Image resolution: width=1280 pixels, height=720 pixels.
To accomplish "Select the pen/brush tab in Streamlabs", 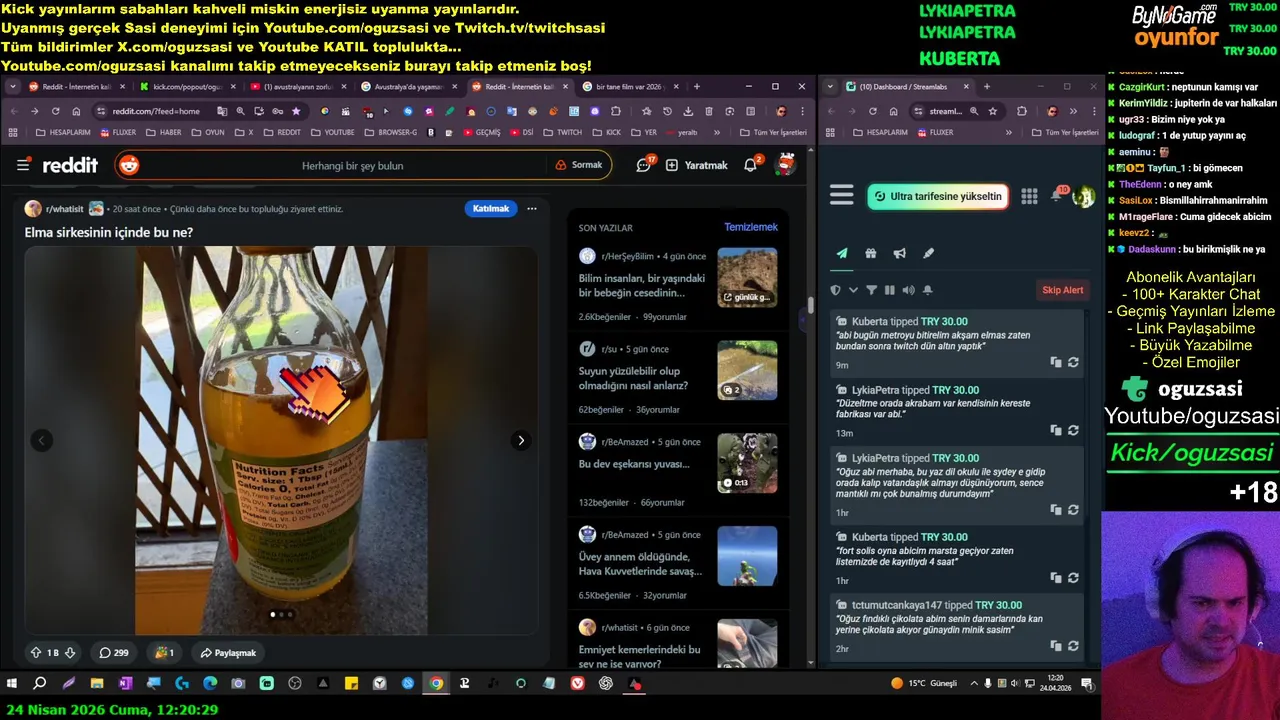I will pyautogui.click(x=928, y=253).
